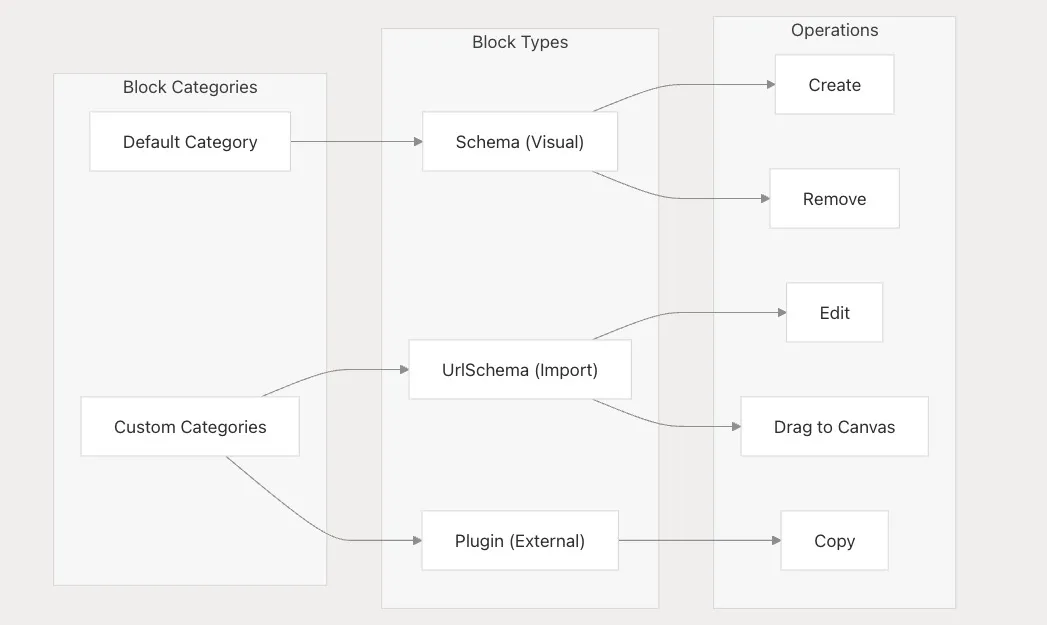Click the arrow from Default Category to Schema
1047x625 pixels.
coord(356,142)
